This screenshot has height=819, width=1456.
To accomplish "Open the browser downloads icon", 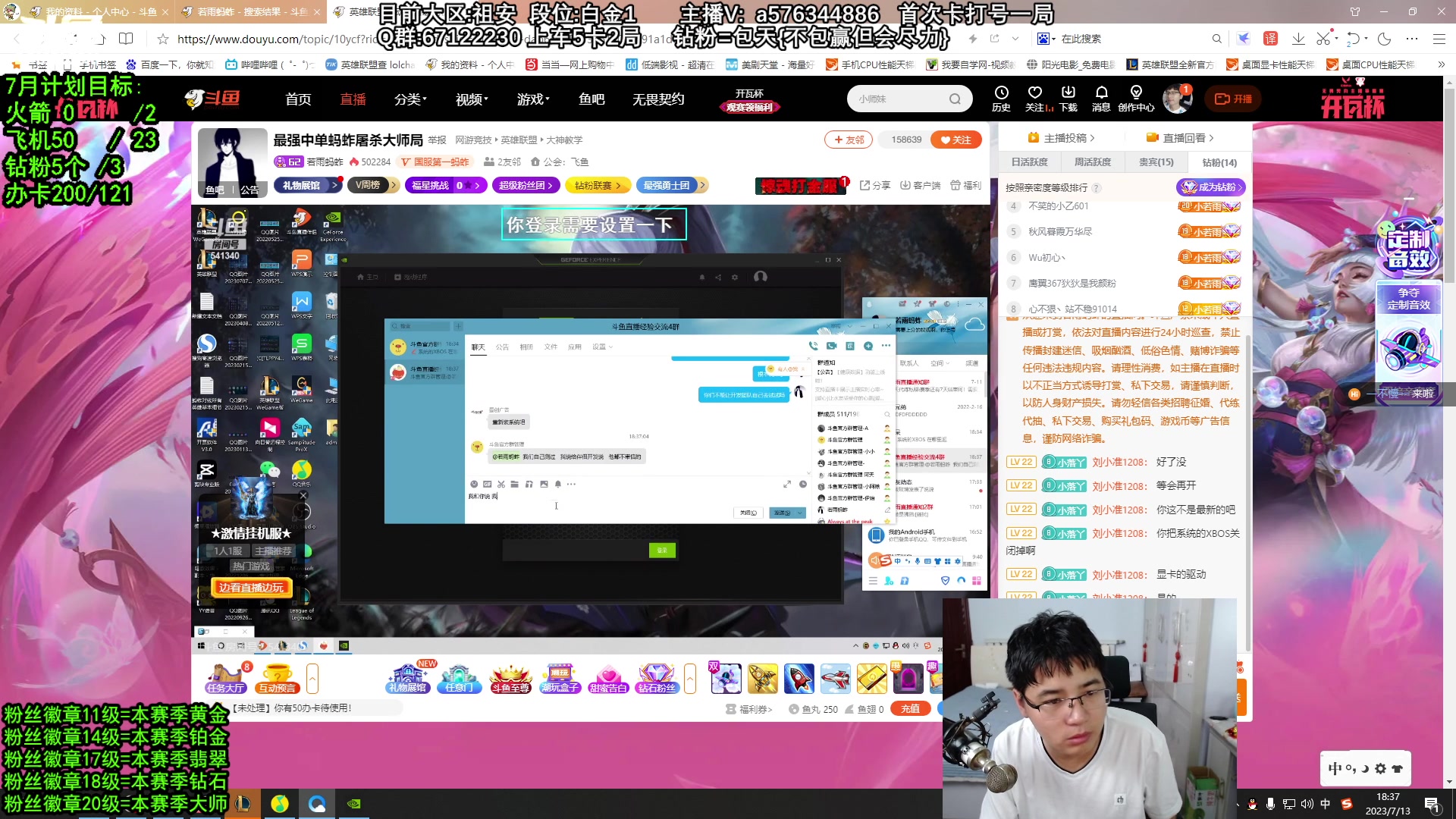I will coord(1298,39).
